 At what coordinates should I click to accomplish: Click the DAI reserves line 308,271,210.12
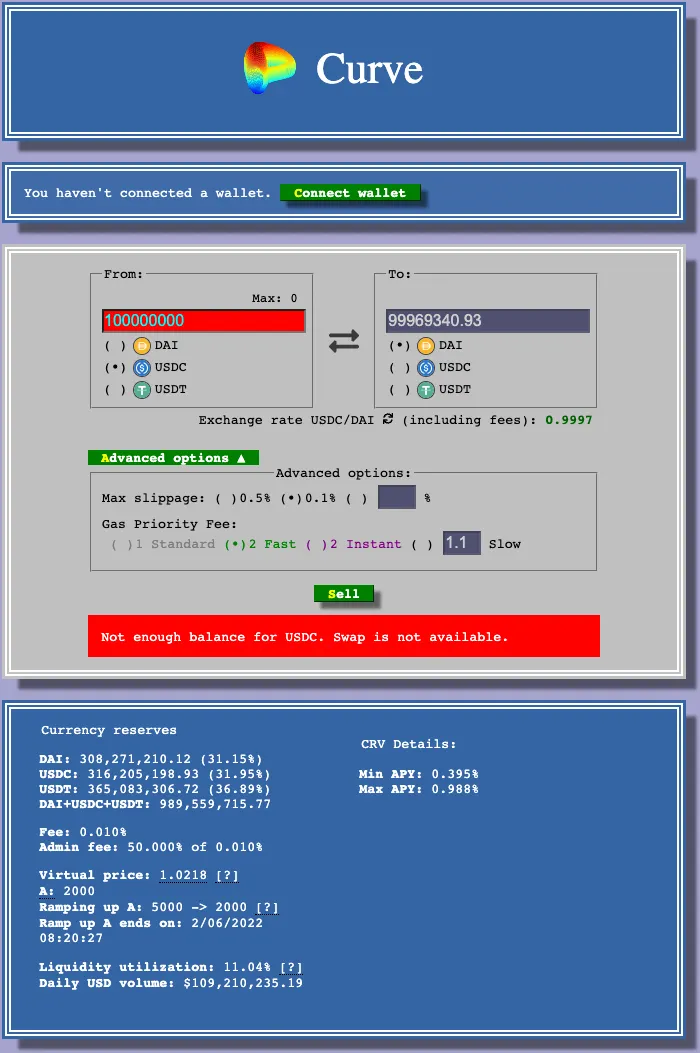point(150,759)
